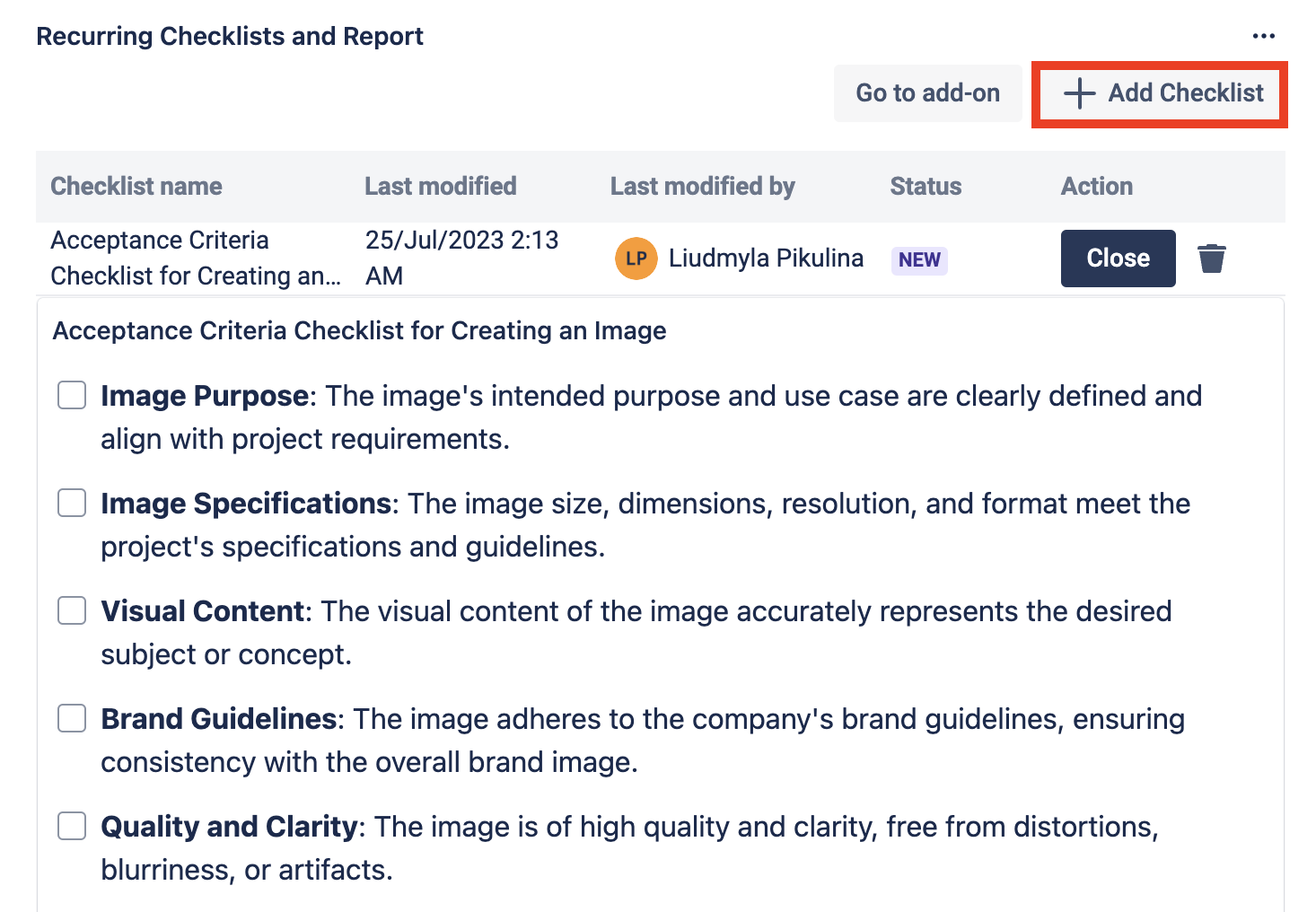Click the Last modified column header
This screenshot has width=1316, height=912.
[x=440, y=186]
